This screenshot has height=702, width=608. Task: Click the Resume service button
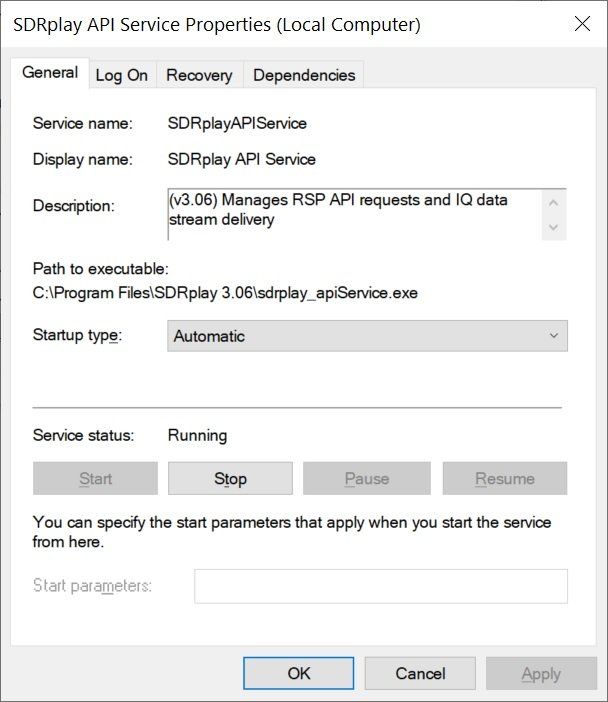click(505, 479)
